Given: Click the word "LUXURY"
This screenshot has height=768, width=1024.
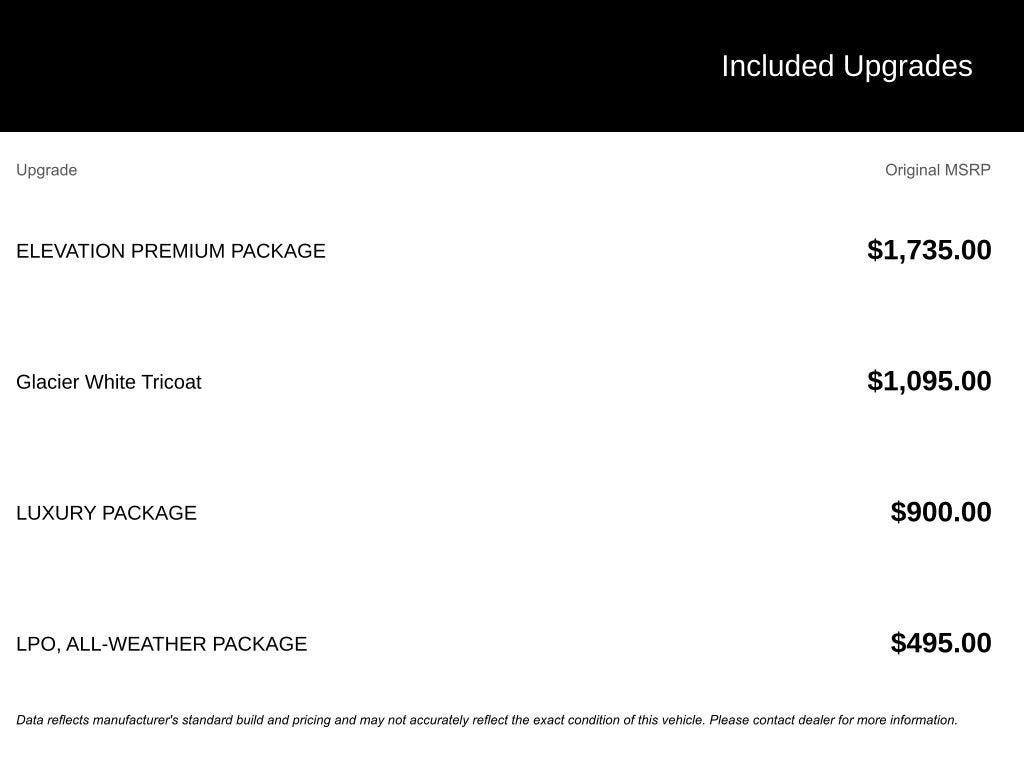Looking at the screenshot, I should tap(56, 513).
